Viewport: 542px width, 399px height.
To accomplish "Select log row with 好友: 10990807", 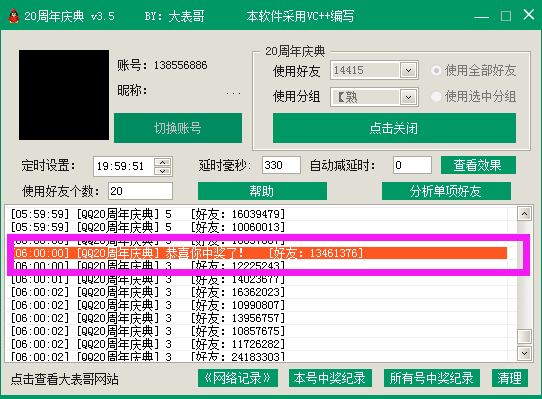I will [256, 305].
